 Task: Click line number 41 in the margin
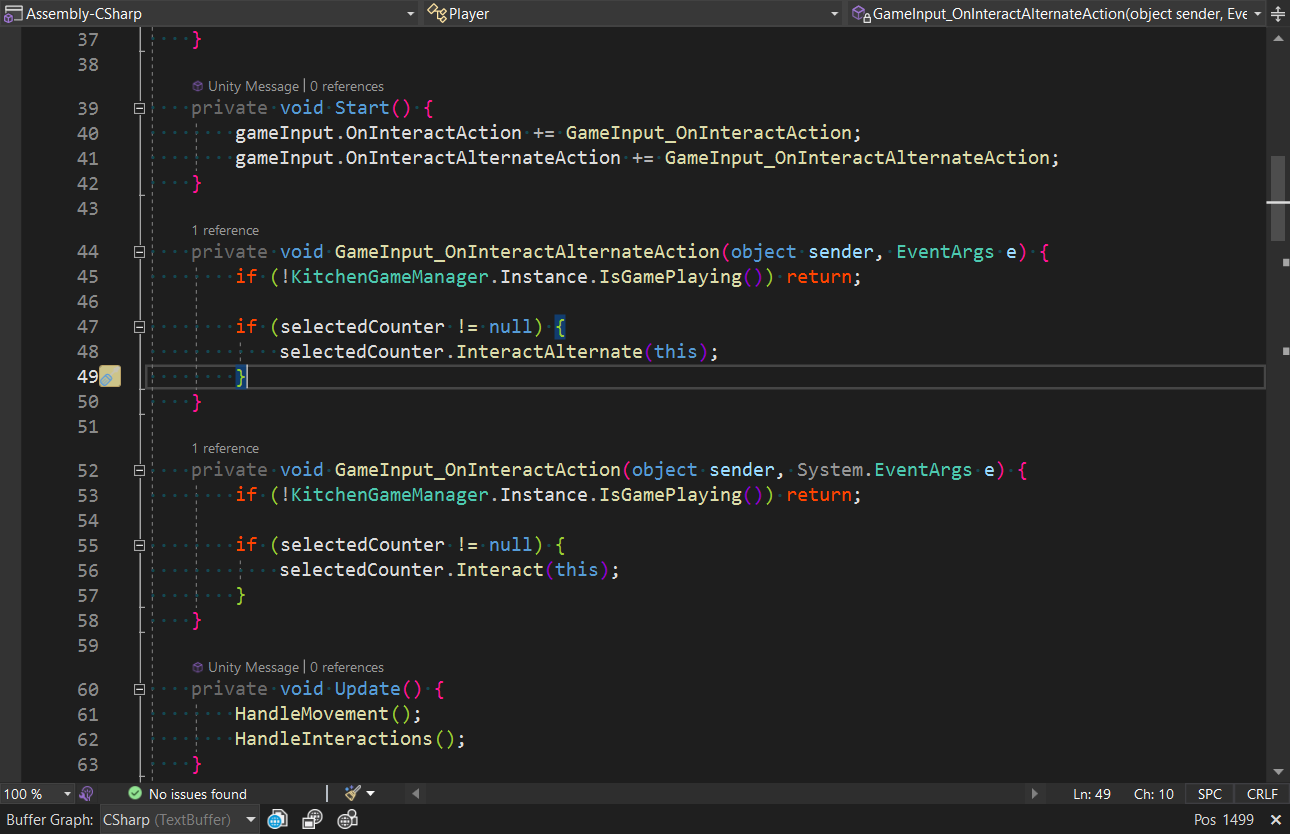[87, 158]
